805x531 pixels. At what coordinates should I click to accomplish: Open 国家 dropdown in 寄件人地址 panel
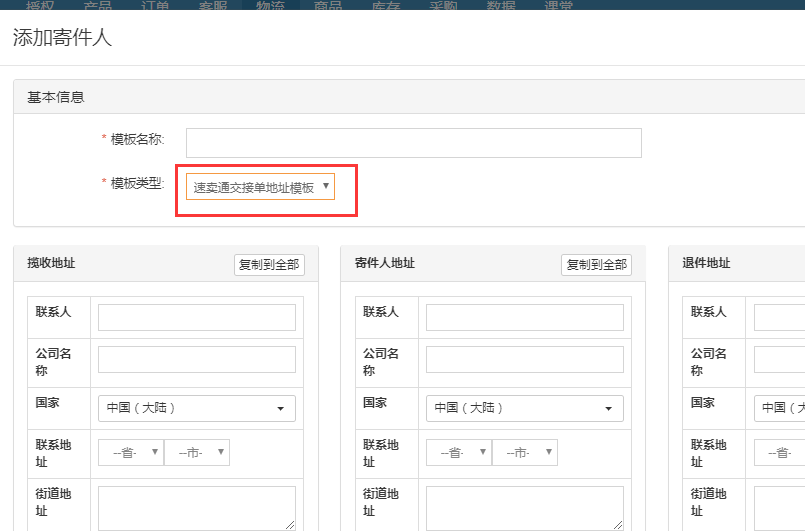click(x=525, y=408)
